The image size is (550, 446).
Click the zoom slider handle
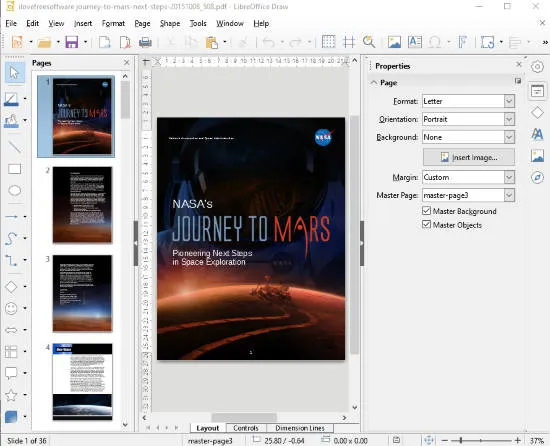coord(461,440)
